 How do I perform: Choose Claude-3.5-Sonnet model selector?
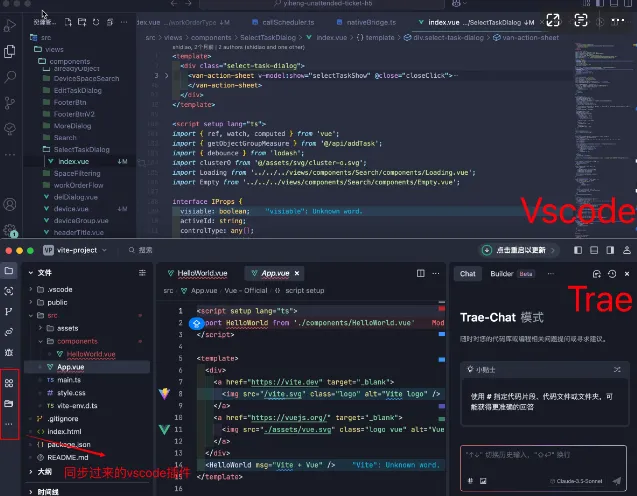click(576, 481)
